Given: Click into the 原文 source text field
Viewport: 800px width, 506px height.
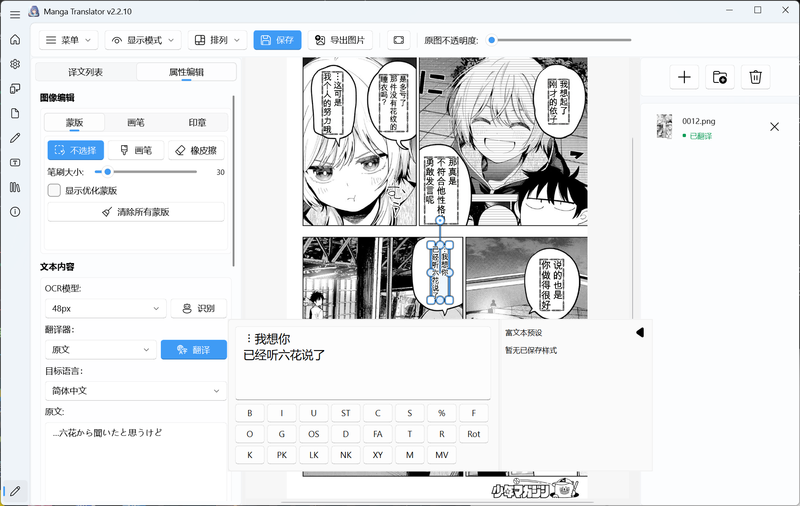Looking at the screenshot, I should click(x=136, y=462).
